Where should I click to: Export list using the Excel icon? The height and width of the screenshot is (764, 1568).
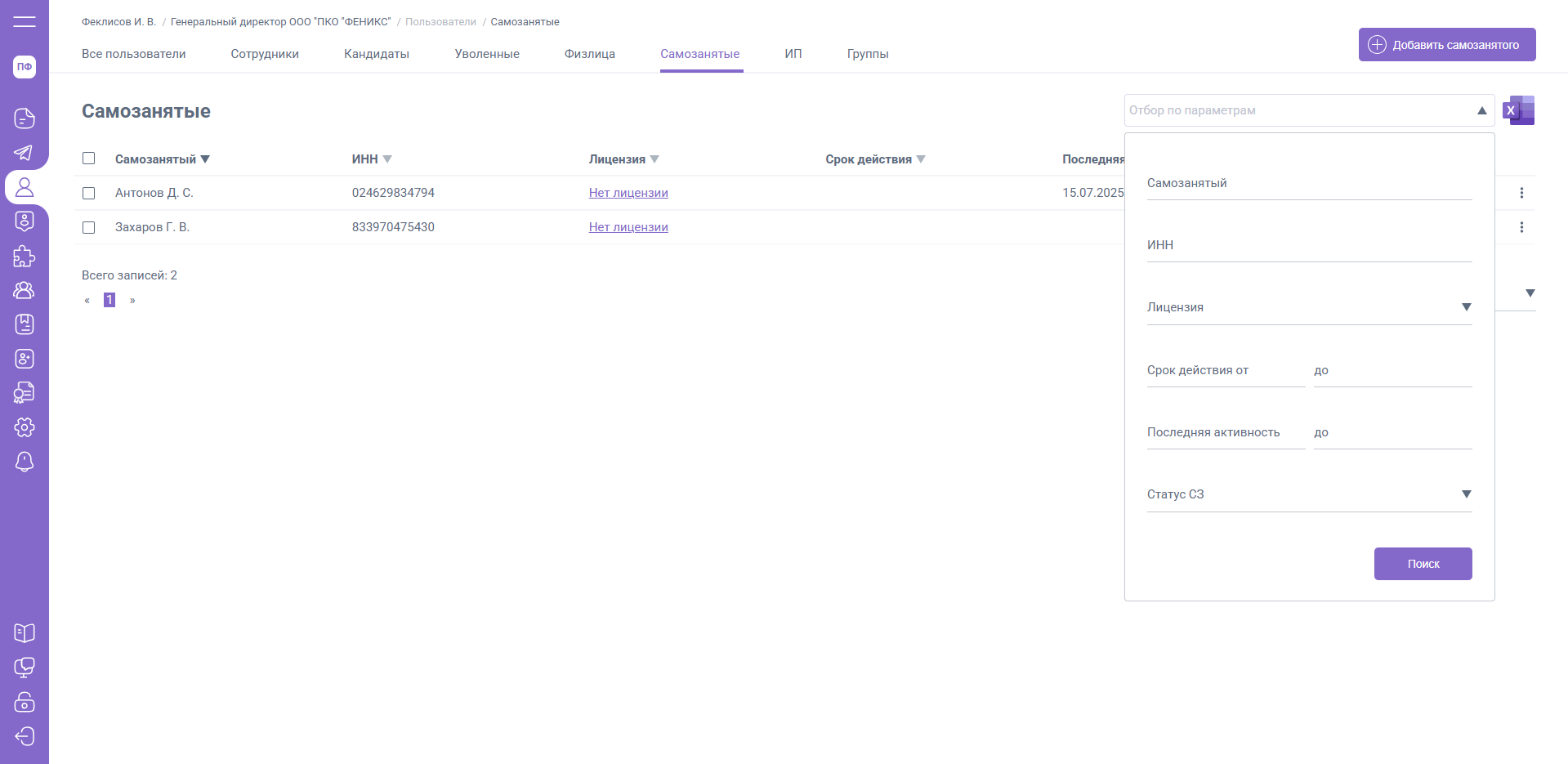[1519, 110]
